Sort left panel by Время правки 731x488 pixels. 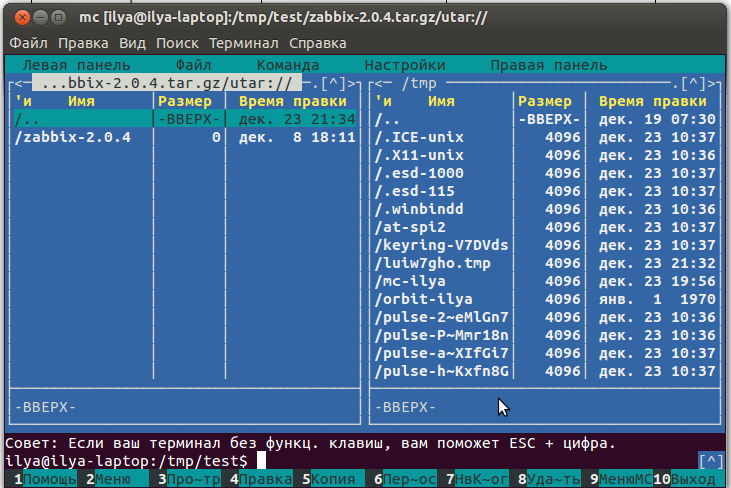[x=292, y=102]
